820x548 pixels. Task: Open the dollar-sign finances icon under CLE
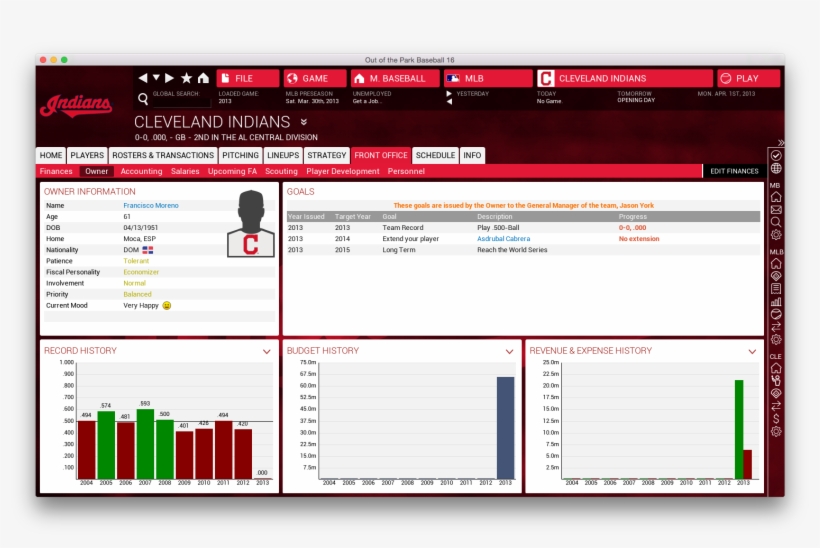776,418
